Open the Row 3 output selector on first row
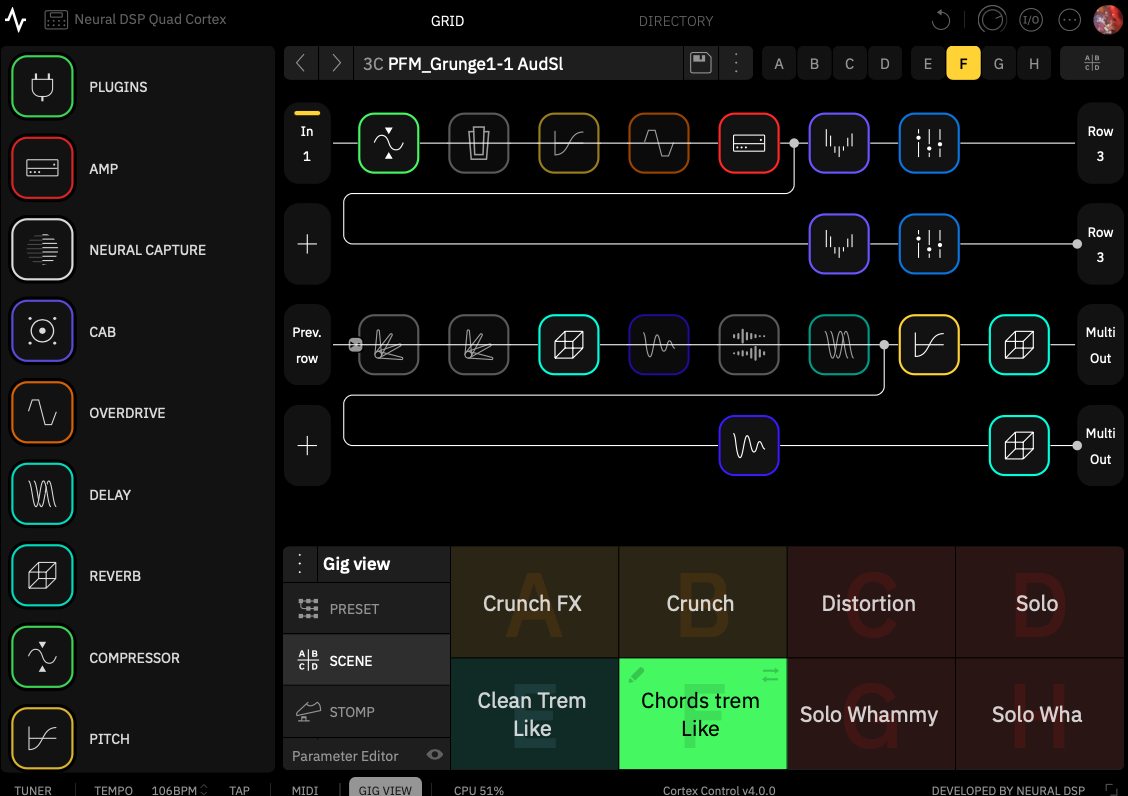 pyautogui.click(x=1100, y=143)
